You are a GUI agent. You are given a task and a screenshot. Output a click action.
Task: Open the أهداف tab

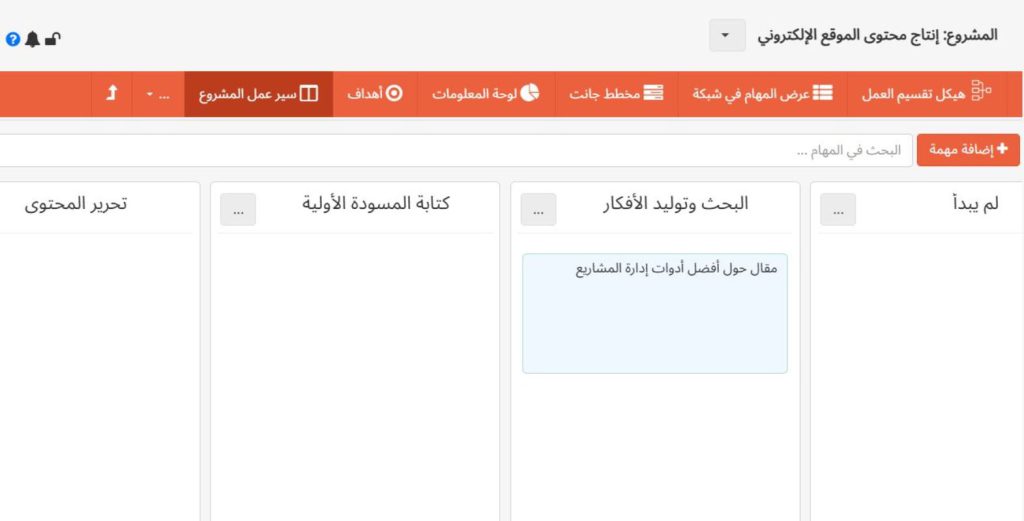click(375, 94)
